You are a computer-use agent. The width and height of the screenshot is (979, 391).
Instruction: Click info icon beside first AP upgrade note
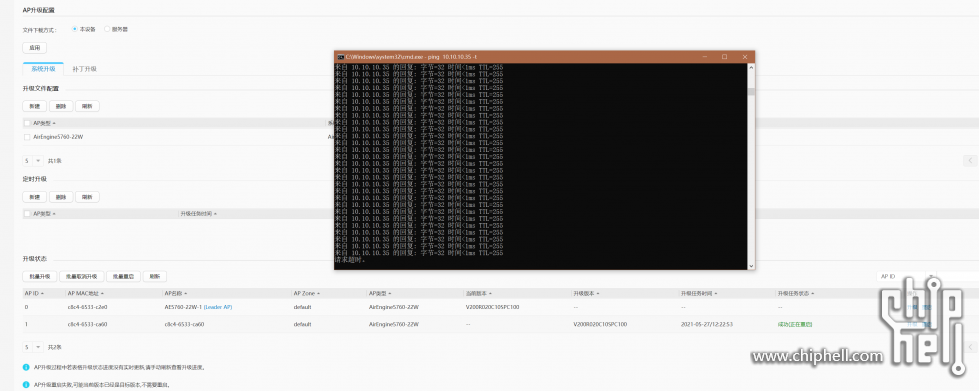[x=26, y=367]
